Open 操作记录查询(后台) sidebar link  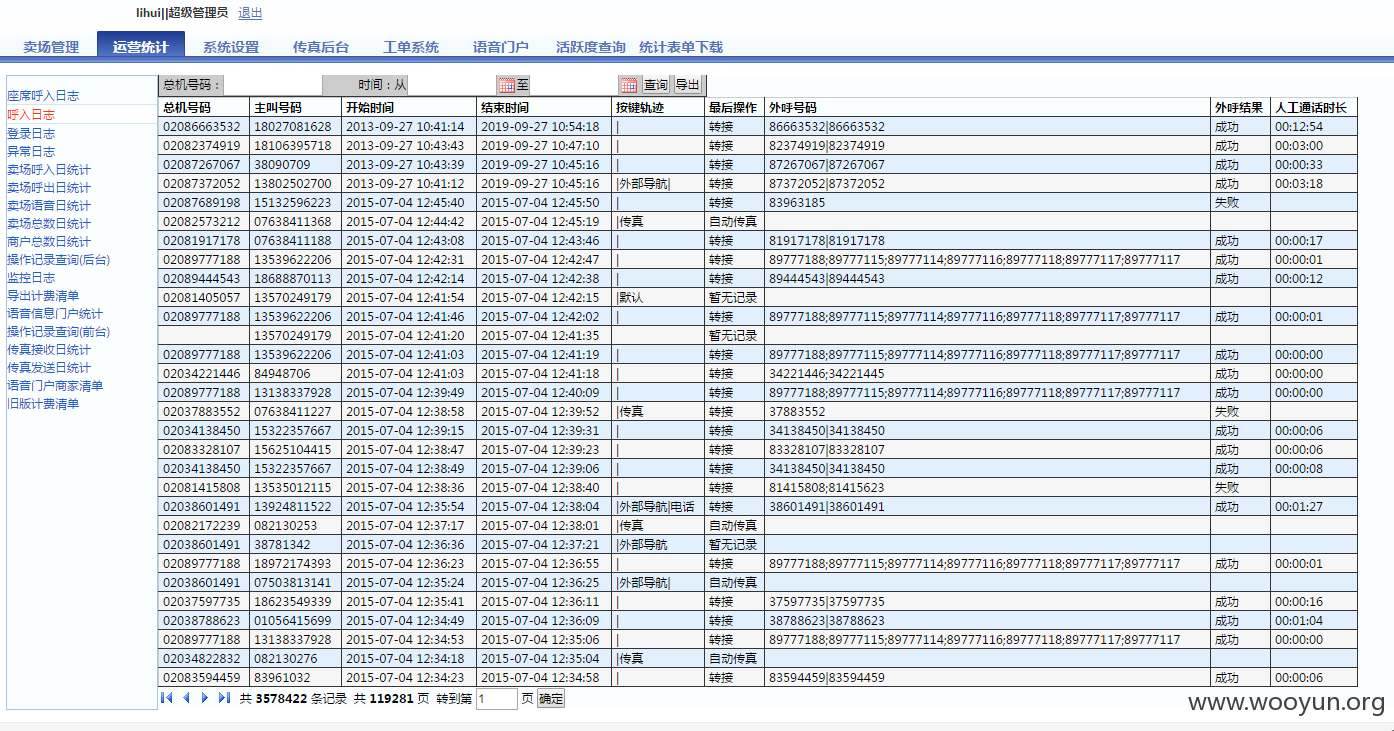click(59, 259)
